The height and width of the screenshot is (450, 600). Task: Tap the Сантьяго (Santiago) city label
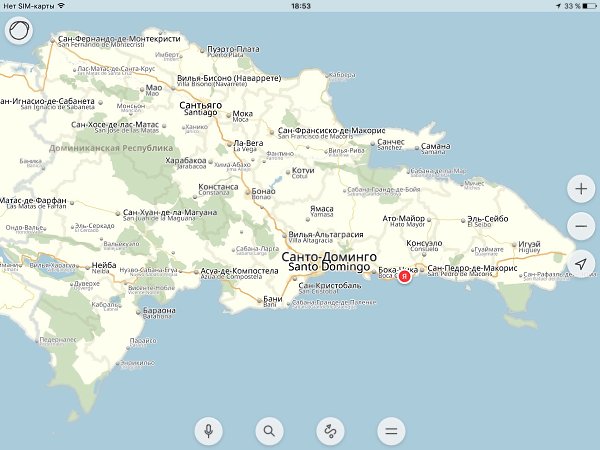coord(200,106)
